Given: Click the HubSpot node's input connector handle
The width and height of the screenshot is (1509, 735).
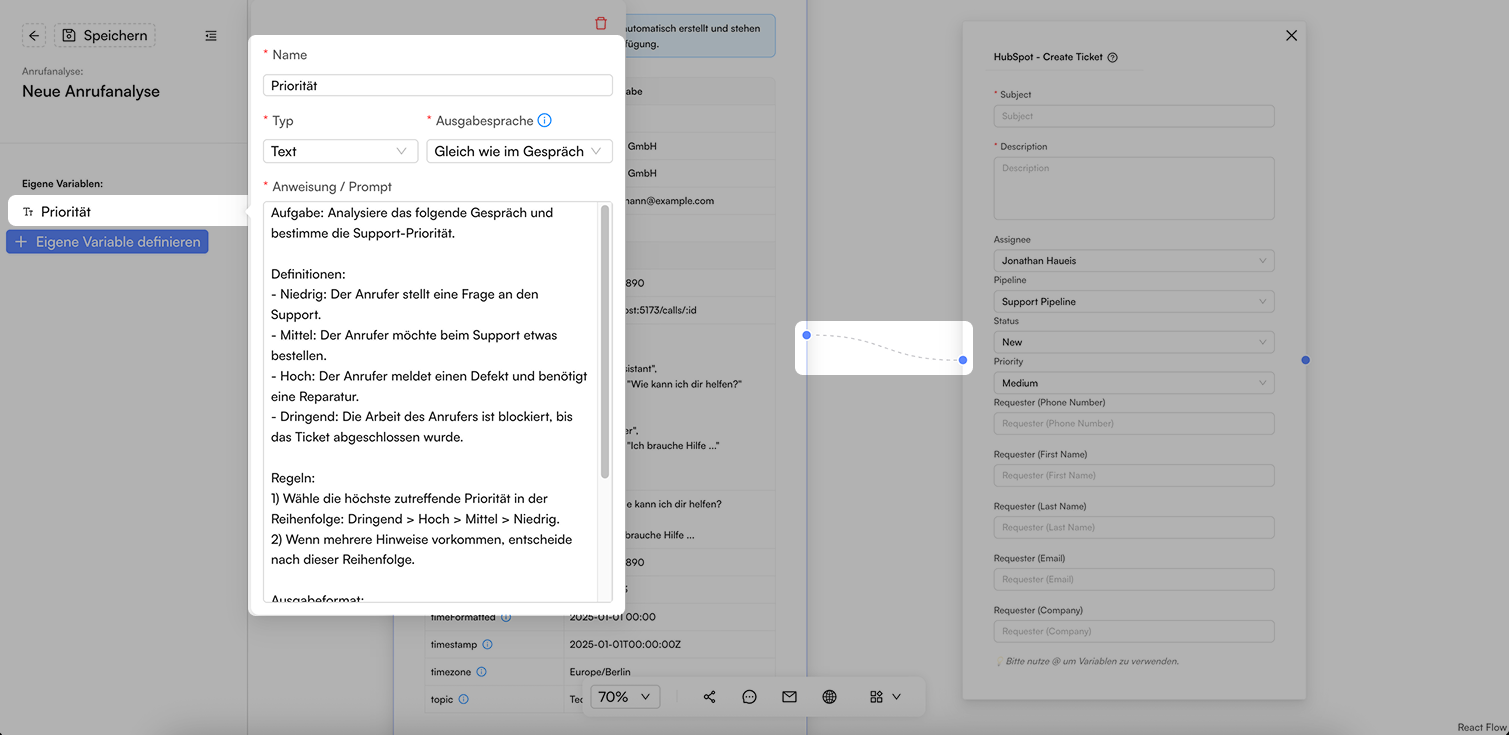Looking at the screenshot, I should (x=963, y=360).
